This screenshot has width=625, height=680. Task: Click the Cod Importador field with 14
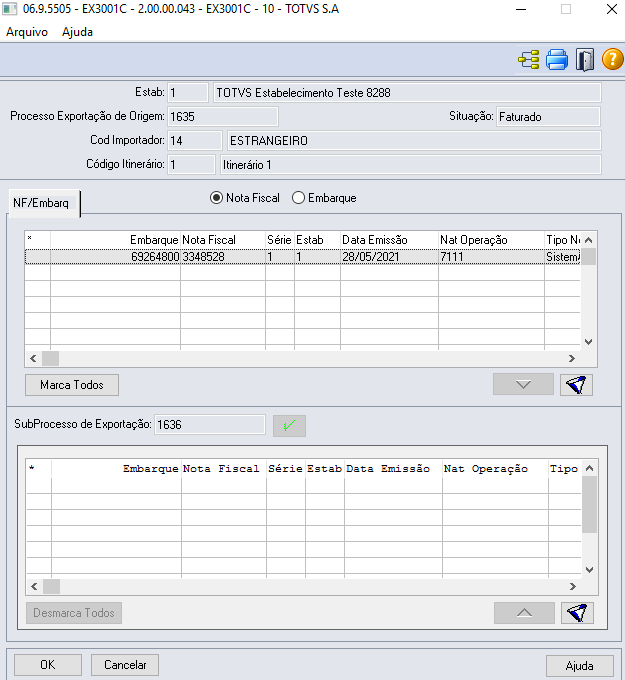195,141
